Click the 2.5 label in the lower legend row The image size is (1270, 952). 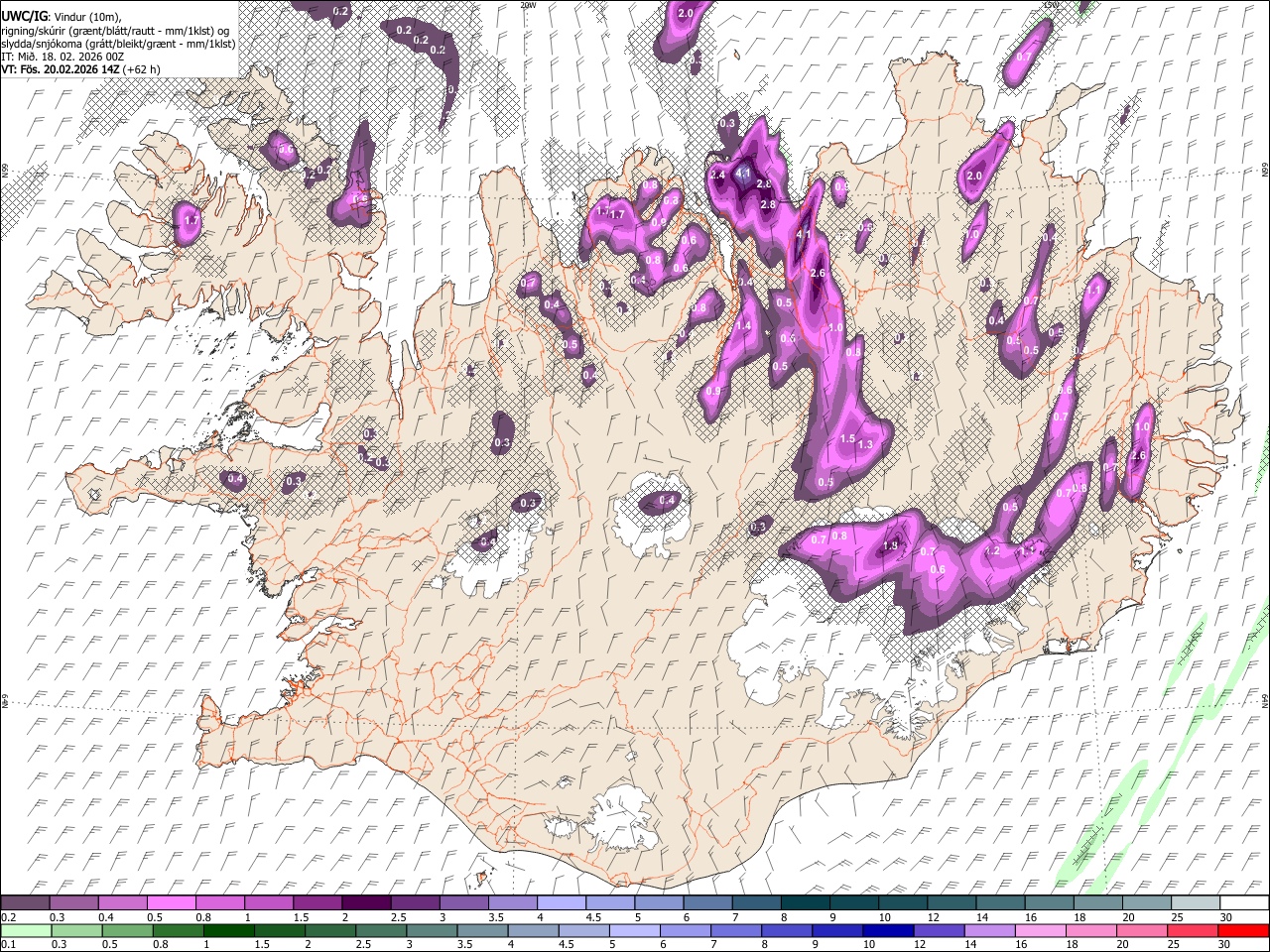pos(361,945)
